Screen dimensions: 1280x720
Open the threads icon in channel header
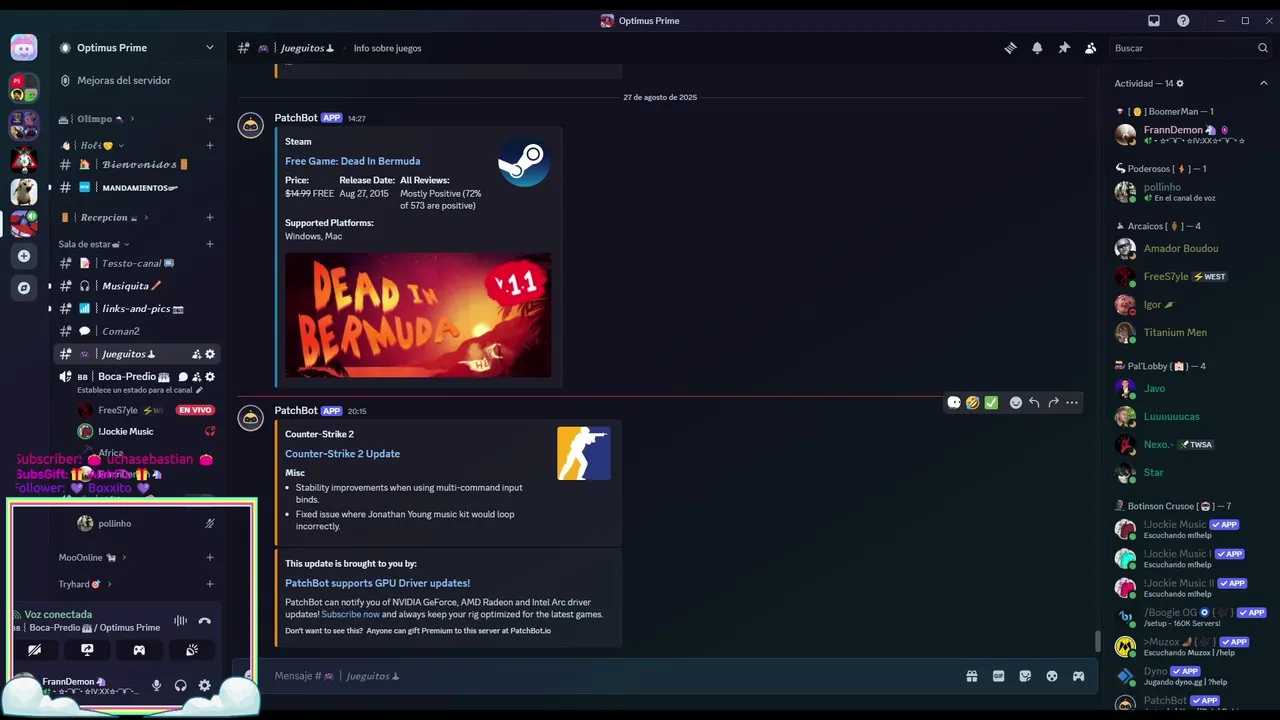[x=1010, y=48]
